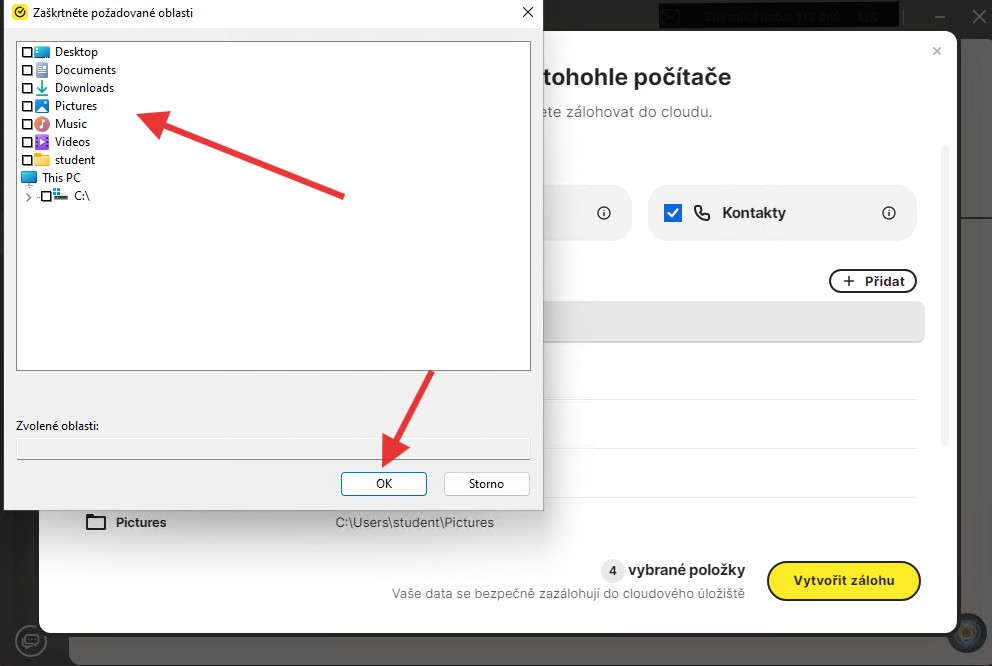Select the Pictures item in tree
The height and width of the screenshot is (666, 992).
tap(76, 106)
